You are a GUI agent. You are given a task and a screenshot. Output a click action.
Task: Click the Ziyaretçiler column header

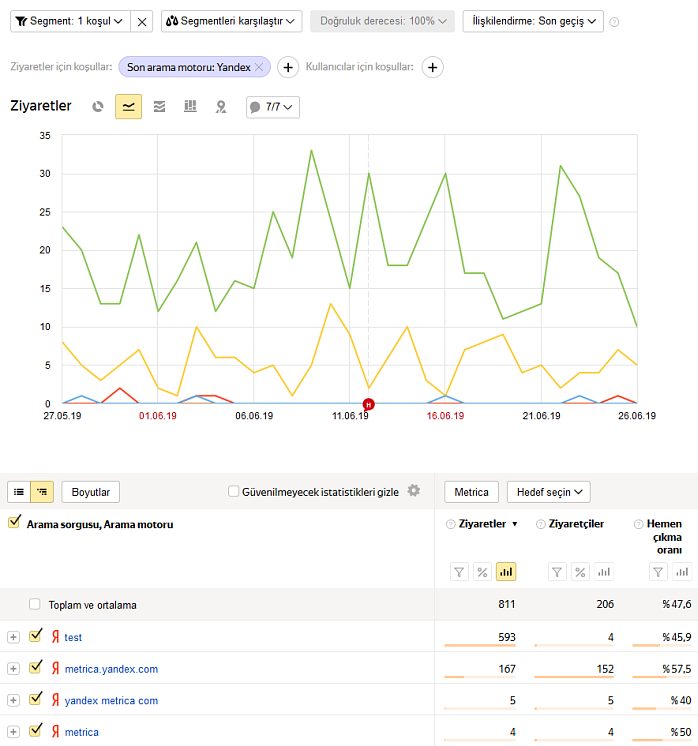(576, 524)
